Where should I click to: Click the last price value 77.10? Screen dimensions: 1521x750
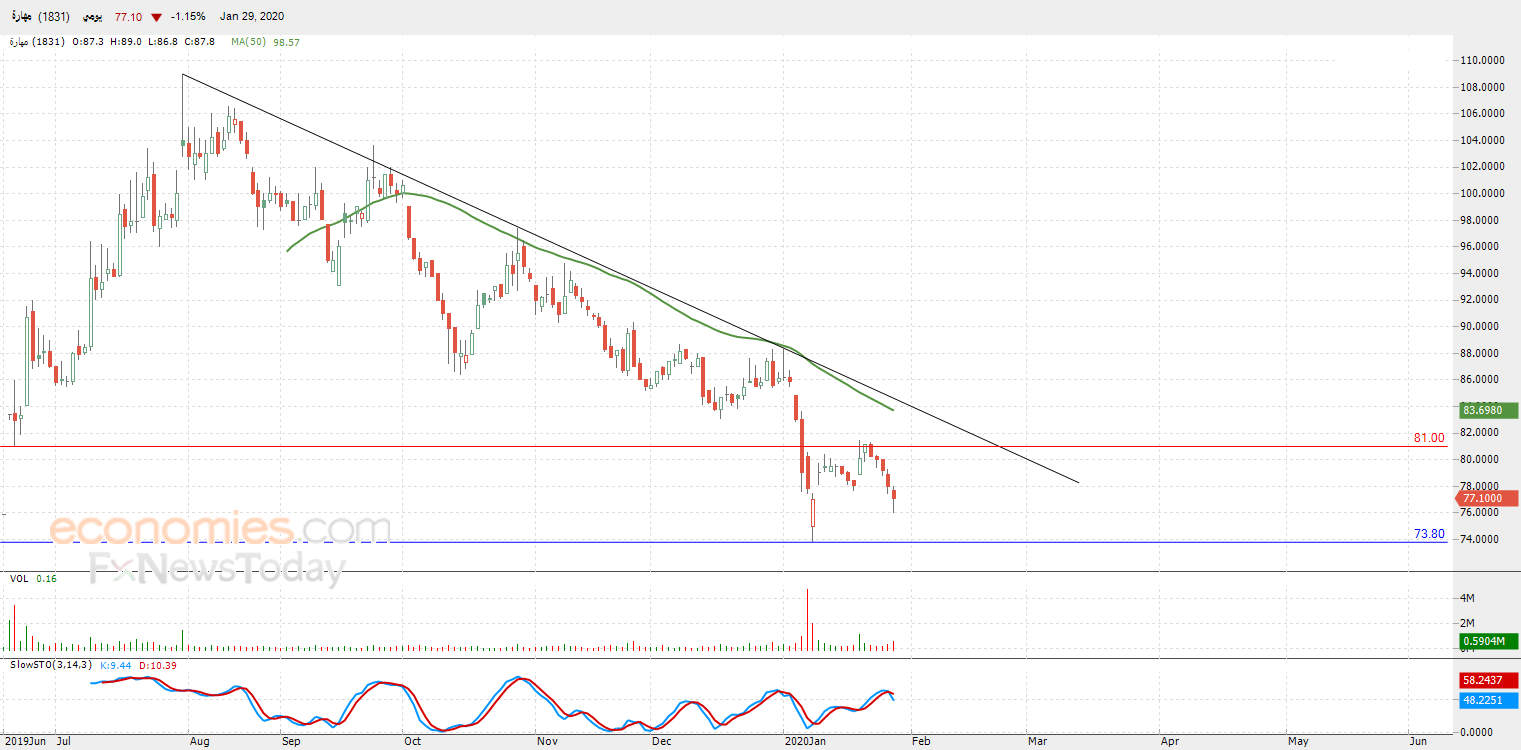[x=129, y=17]
